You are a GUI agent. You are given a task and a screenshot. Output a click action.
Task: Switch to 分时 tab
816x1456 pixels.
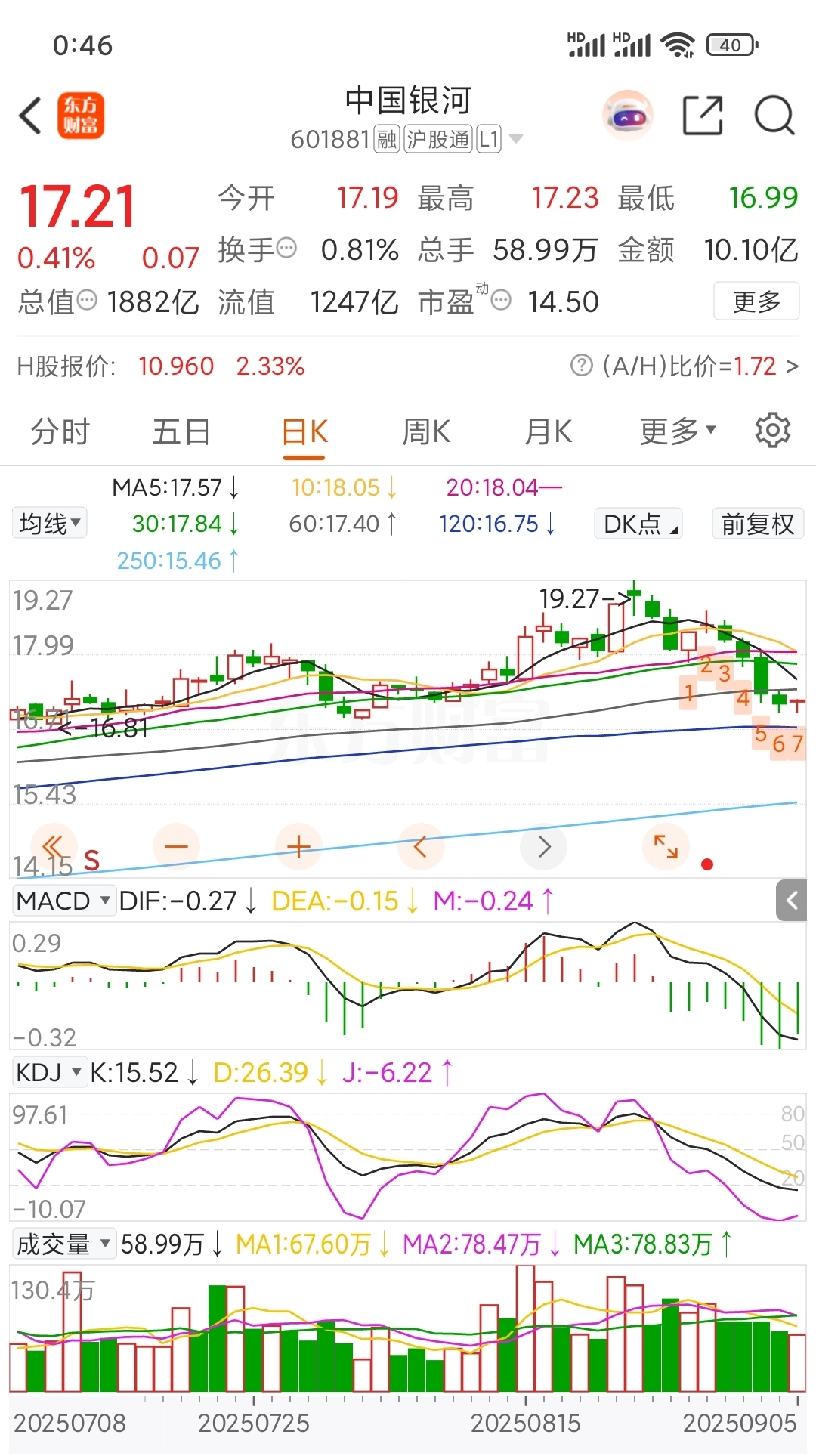pos(60,431)
